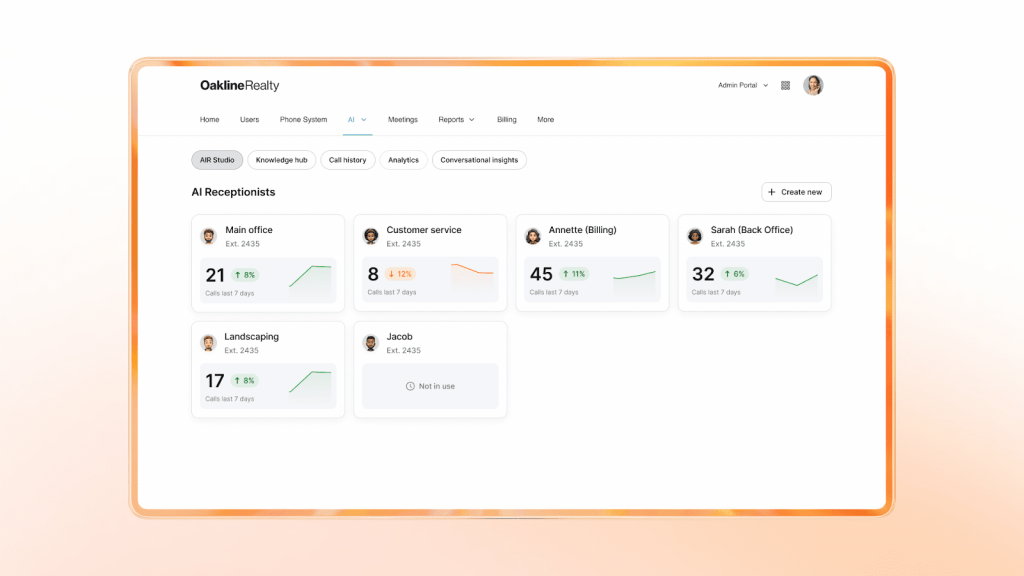
Task: Click the user profile picture top right
Action: tap(813, 85)
